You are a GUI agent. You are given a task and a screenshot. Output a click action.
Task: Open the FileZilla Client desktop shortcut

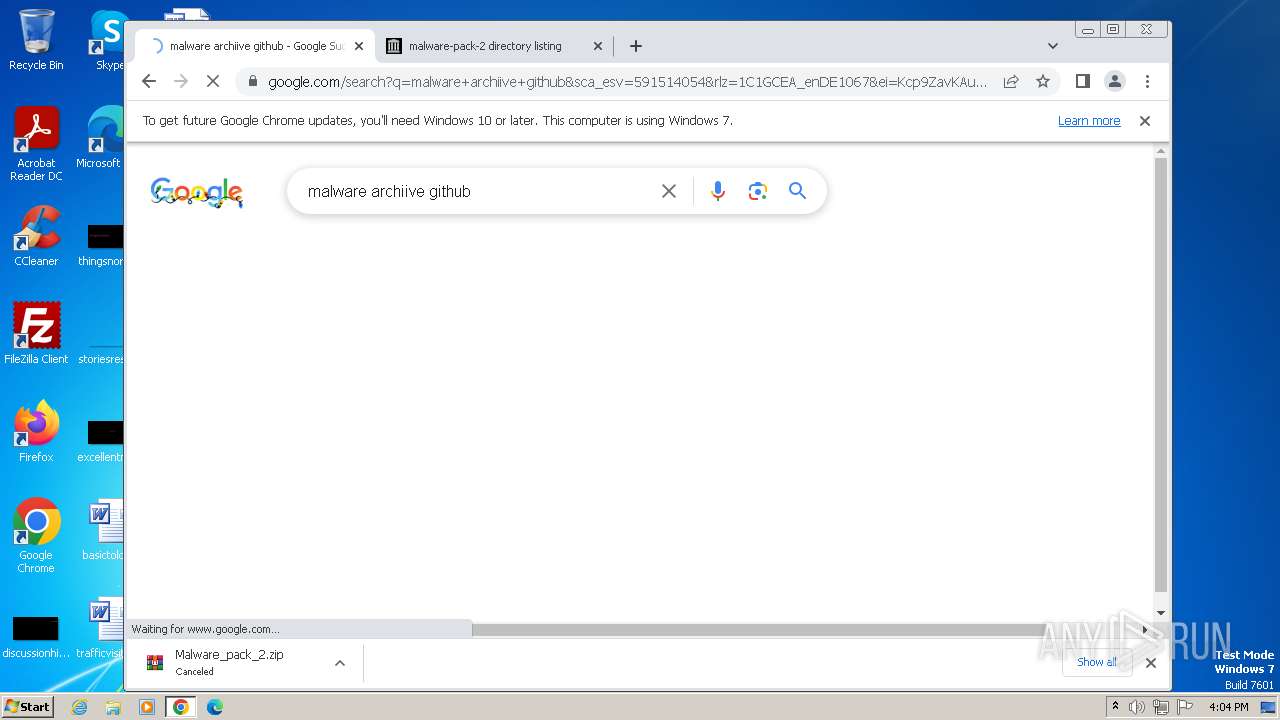tap(36, 334)
